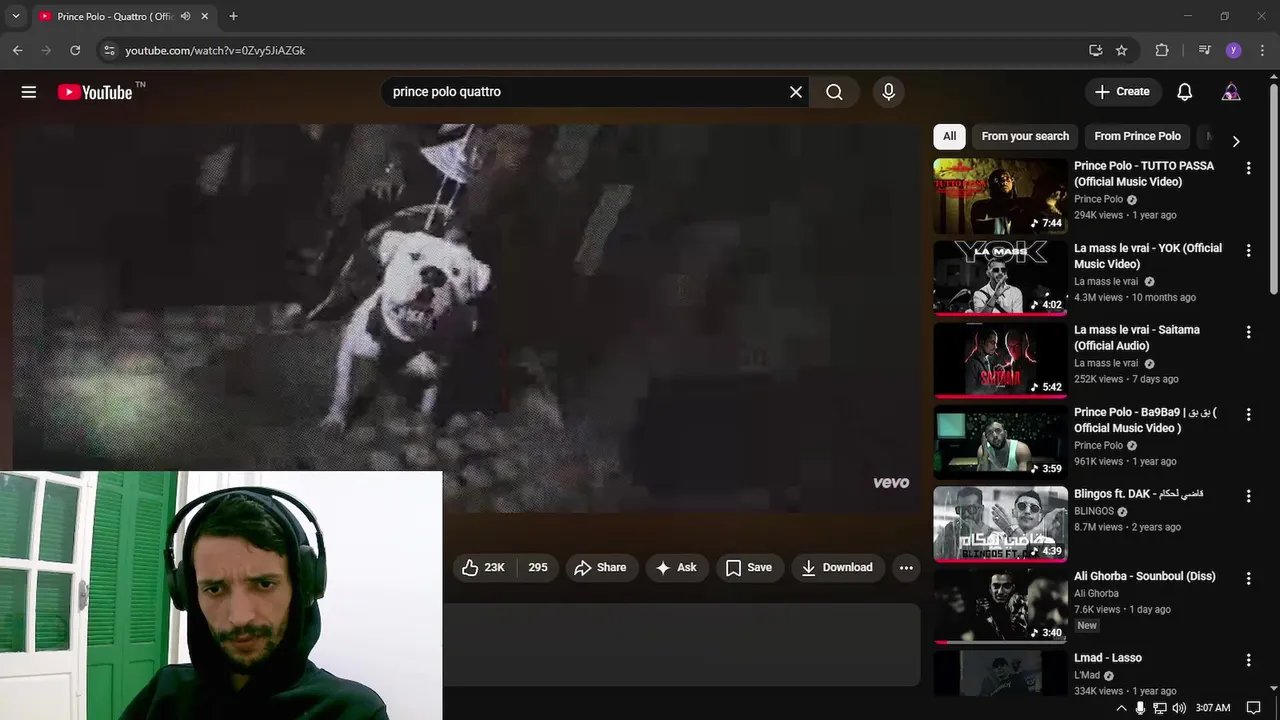
Task: Open more actions three-dot menu below video
Action: (x=906, y=567)
